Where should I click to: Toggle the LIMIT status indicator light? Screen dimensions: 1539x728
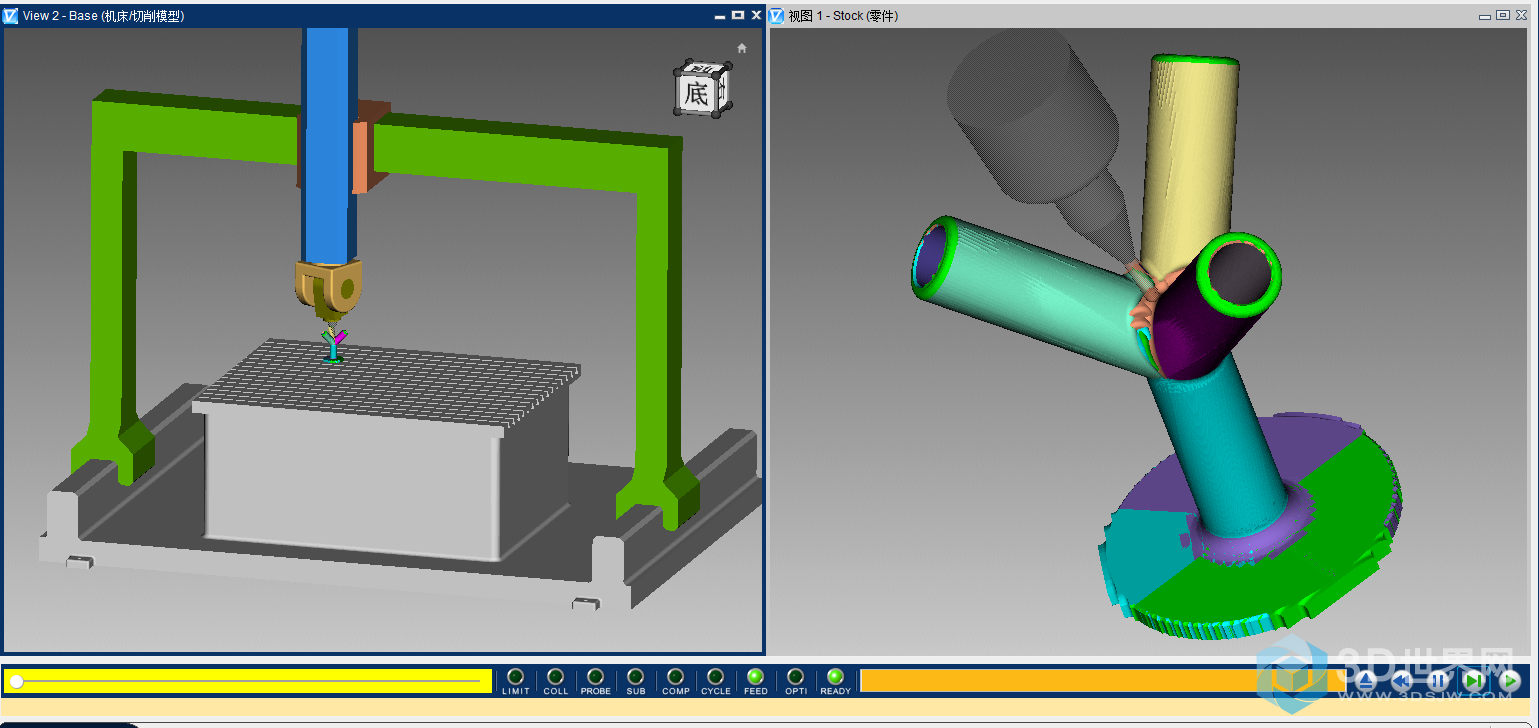pyautogui.click(x=516, y=677)
